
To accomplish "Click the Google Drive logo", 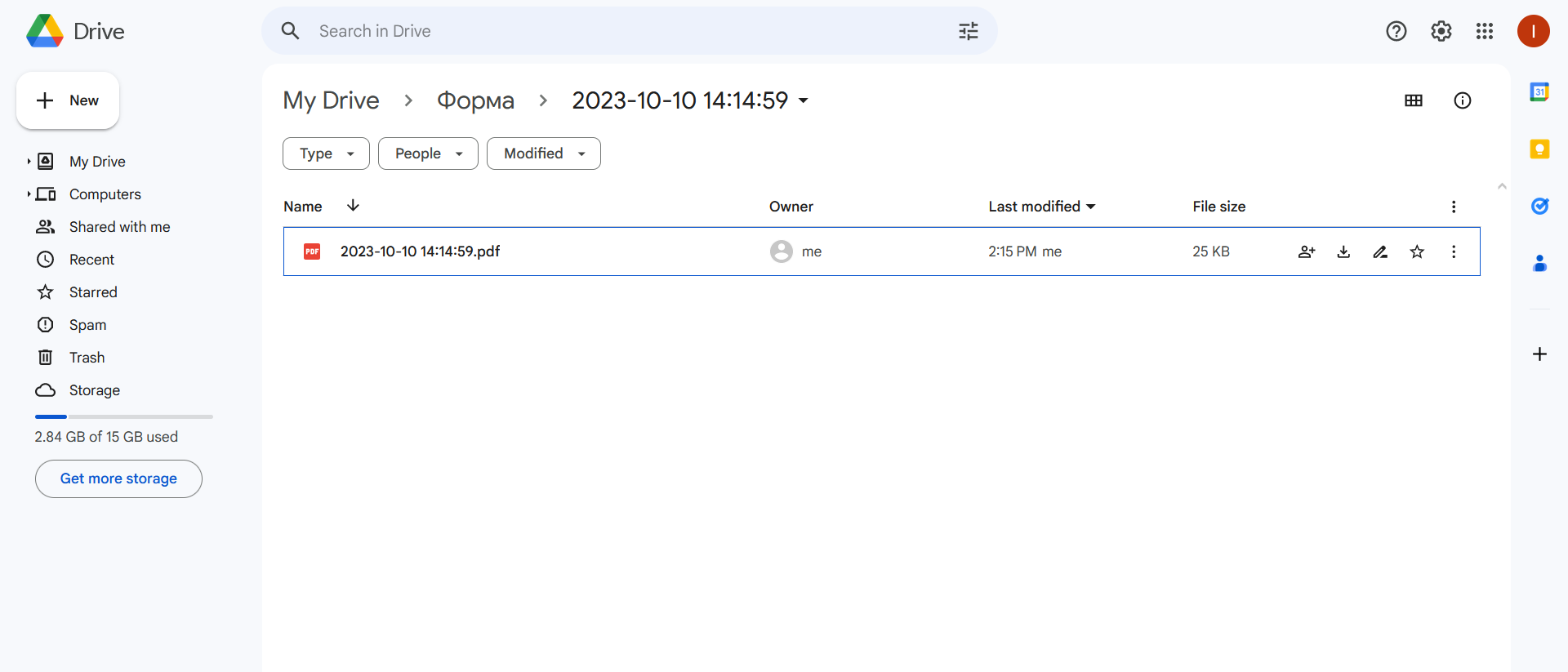I will [45, 31].
